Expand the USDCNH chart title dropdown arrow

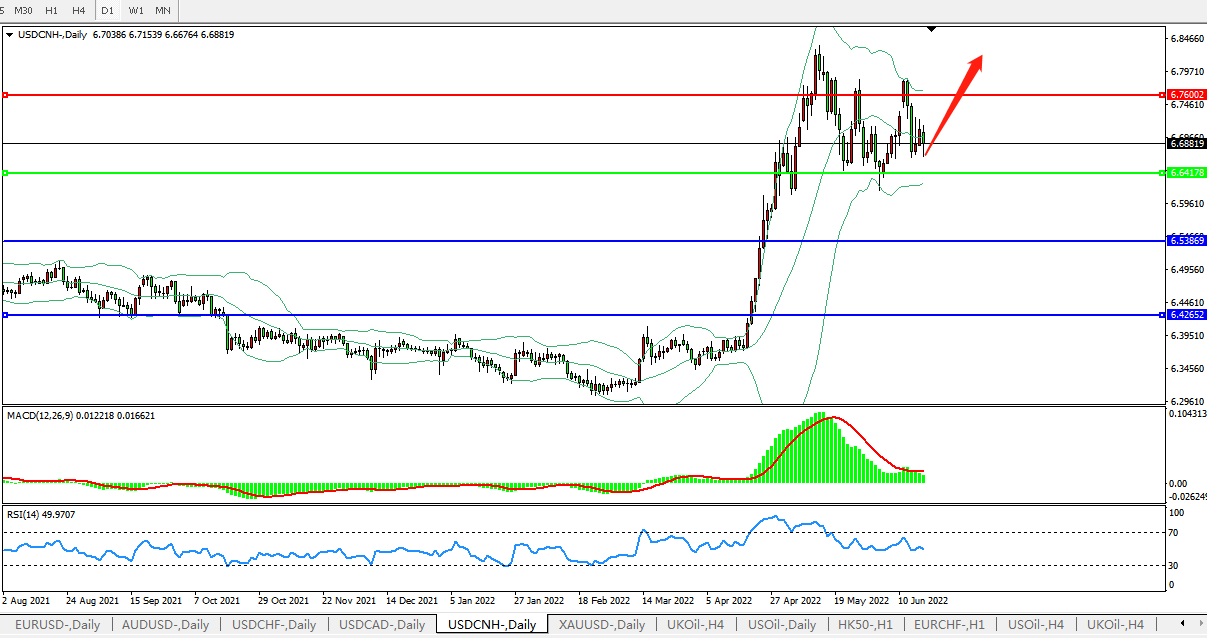(10, 34)
